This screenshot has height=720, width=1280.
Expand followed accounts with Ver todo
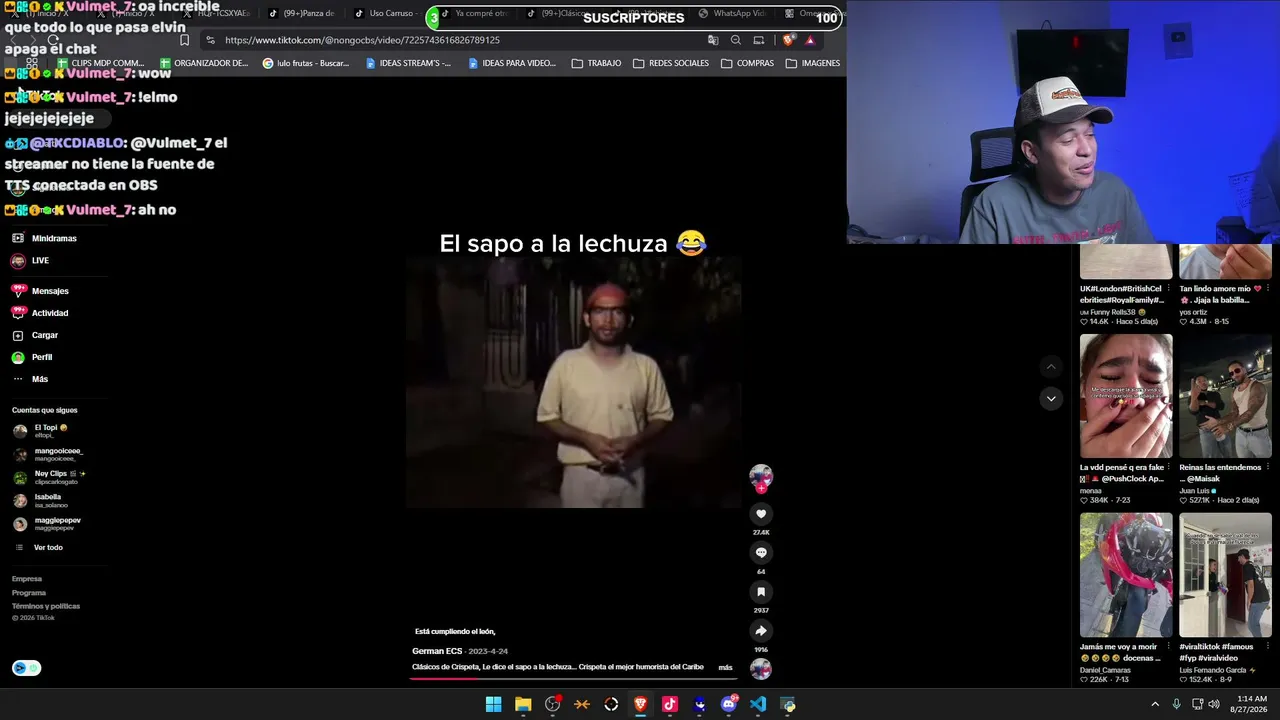(x=38, y=547)
